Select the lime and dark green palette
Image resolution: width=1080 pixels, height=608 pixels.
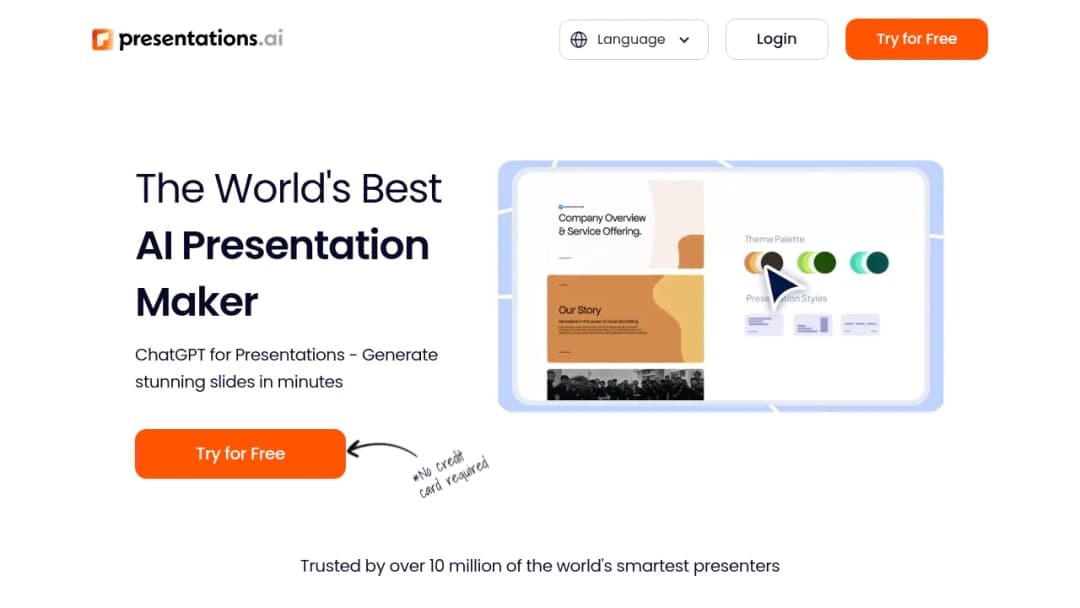[x=816, y=262]
